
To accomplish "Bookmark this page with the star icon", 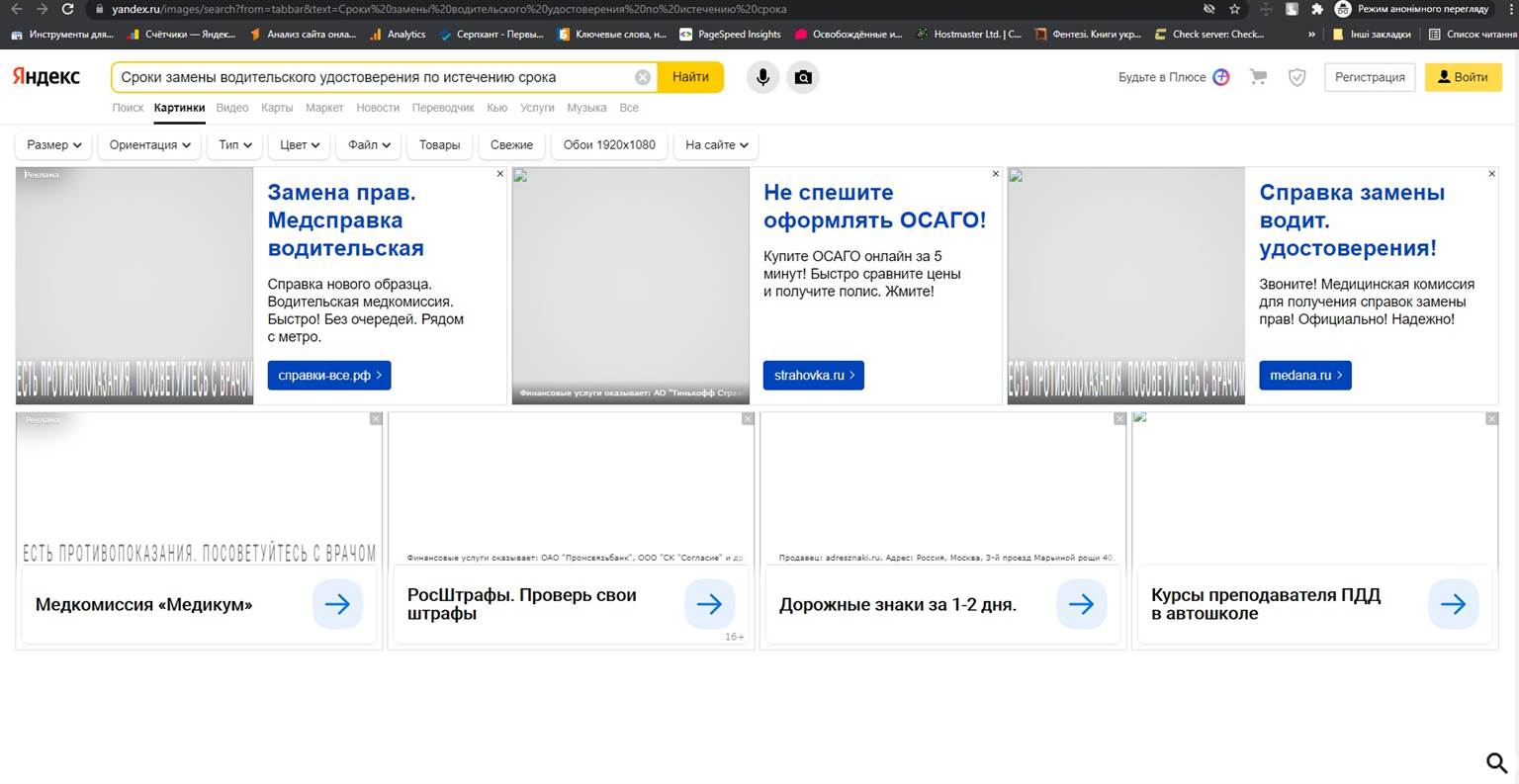I will coord(1235,9).
